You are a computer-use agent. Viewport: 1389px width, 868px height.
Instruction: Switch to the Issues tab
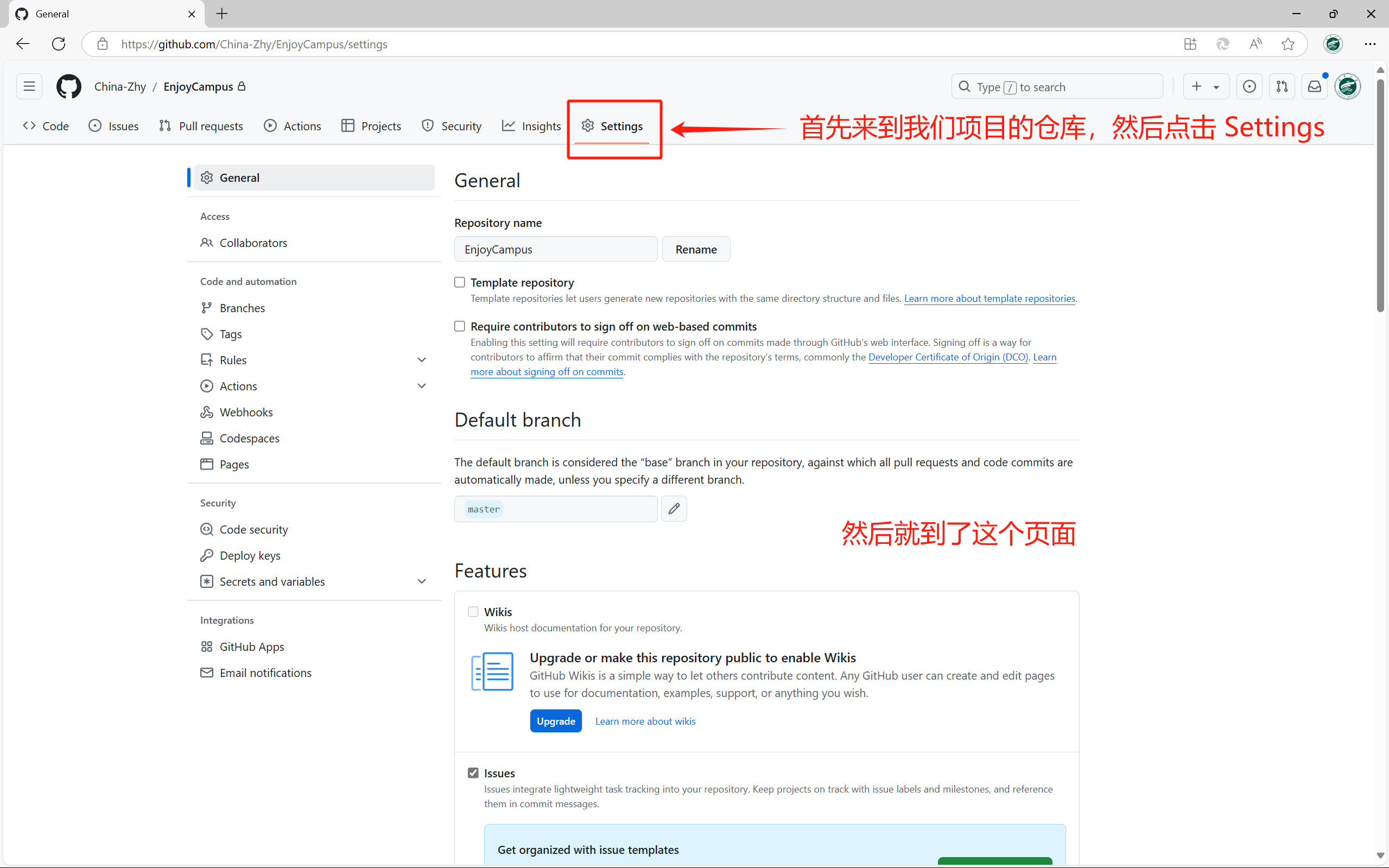(113, 126)
